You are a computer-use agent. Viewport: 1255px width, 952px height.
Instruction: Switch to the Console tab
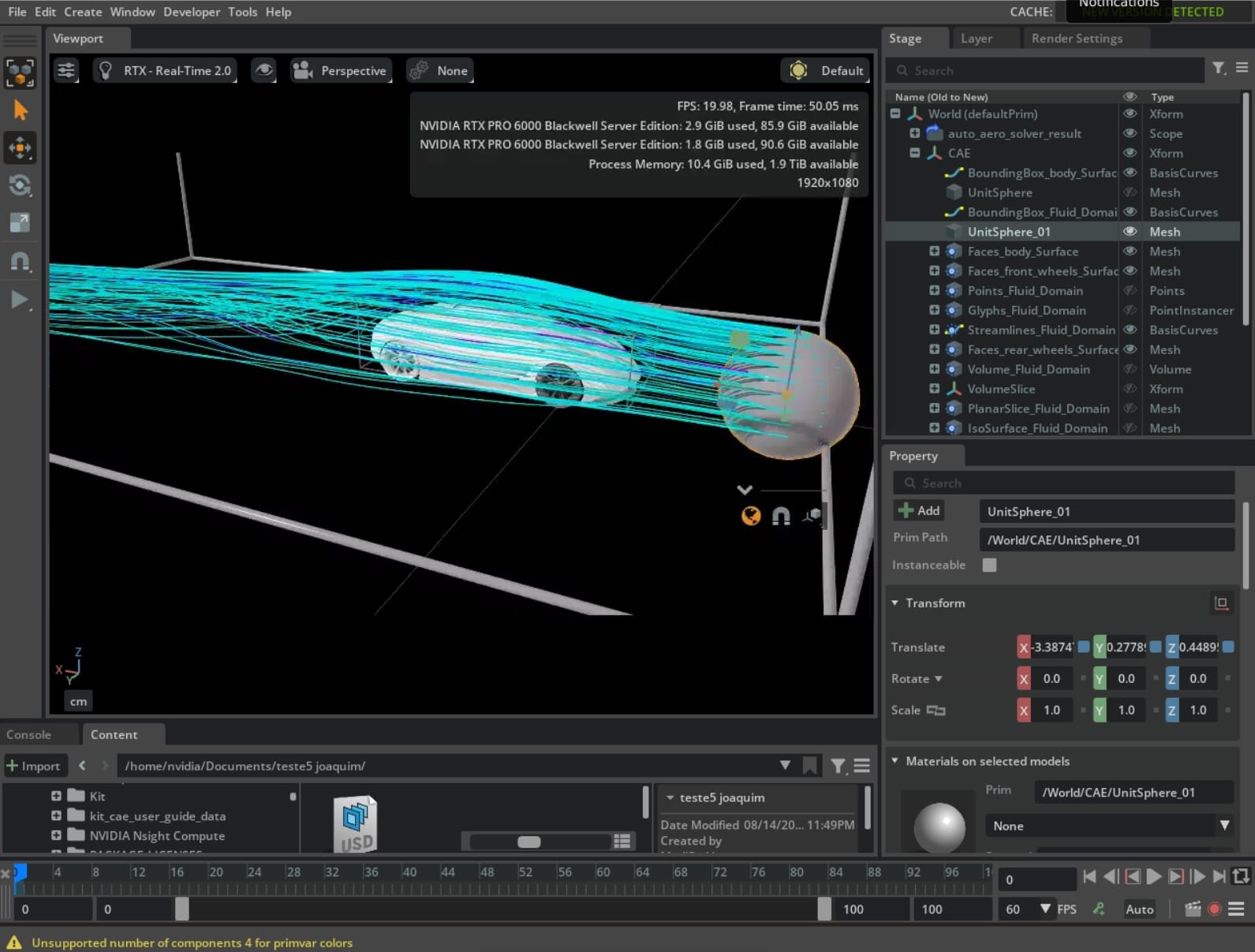28,734
